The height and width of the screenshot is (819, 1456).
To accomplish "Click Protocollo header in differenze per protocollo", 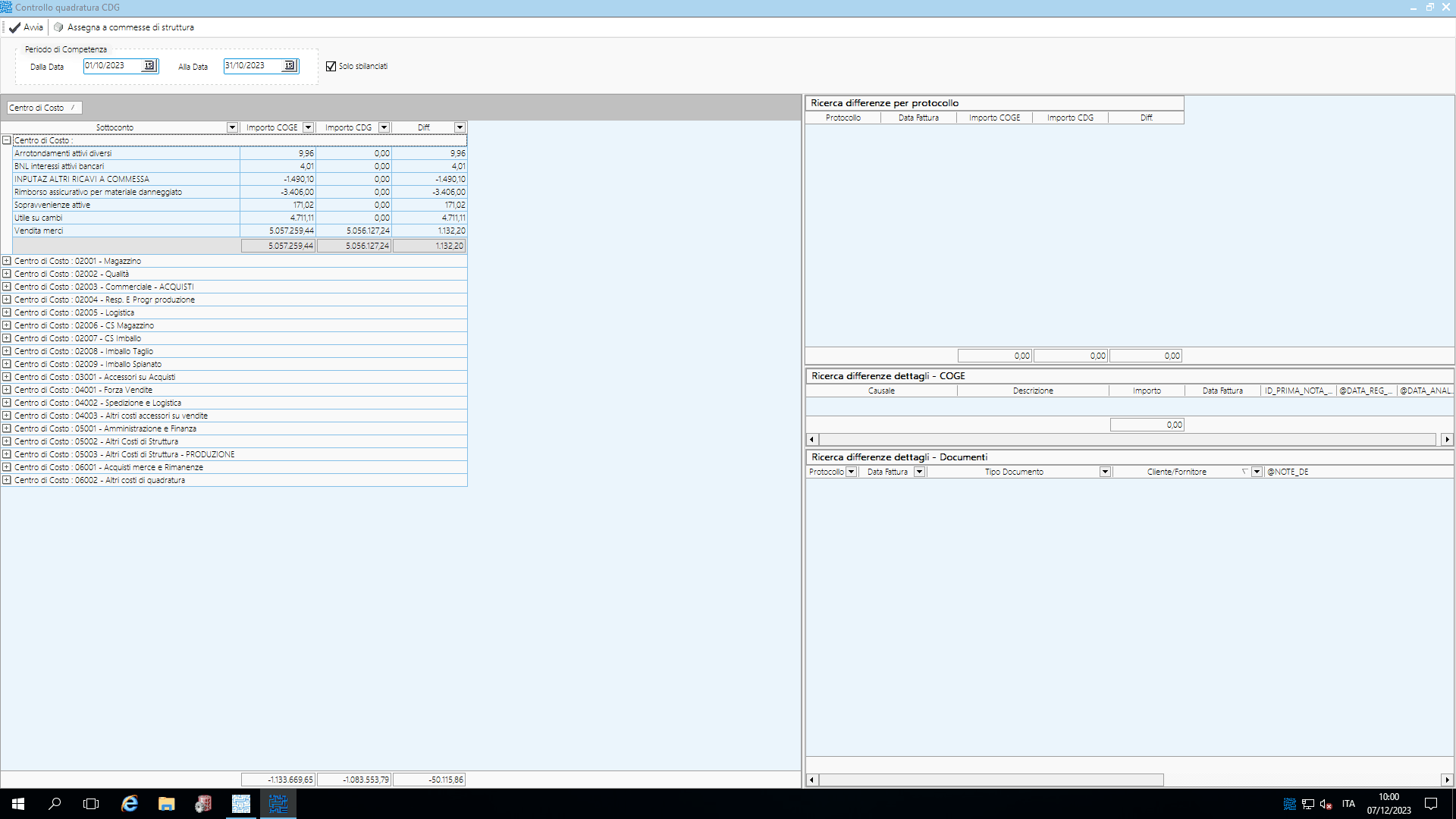I will [x=843, y=118].
